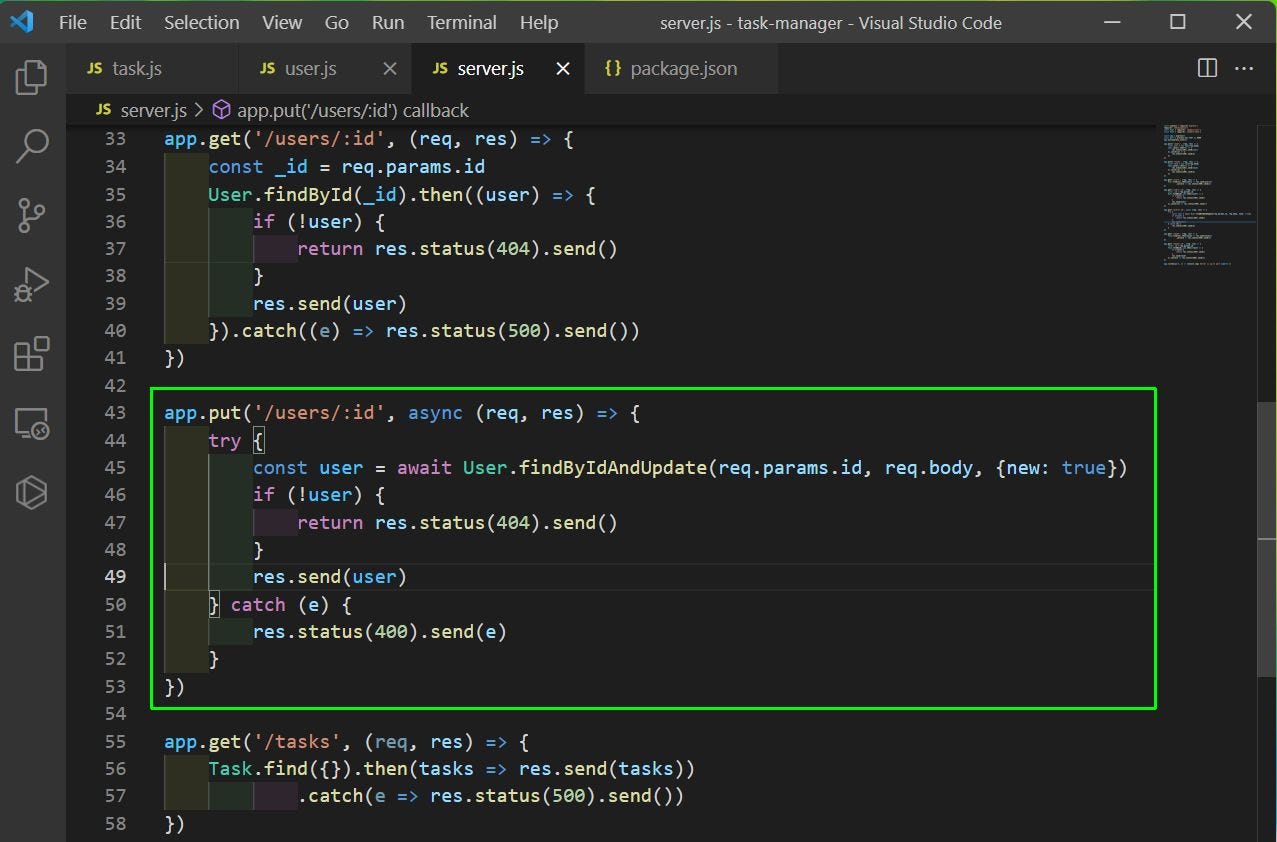Open the Run and Debug view
This screenshot has width=1277, height=842.
(32, 284)
